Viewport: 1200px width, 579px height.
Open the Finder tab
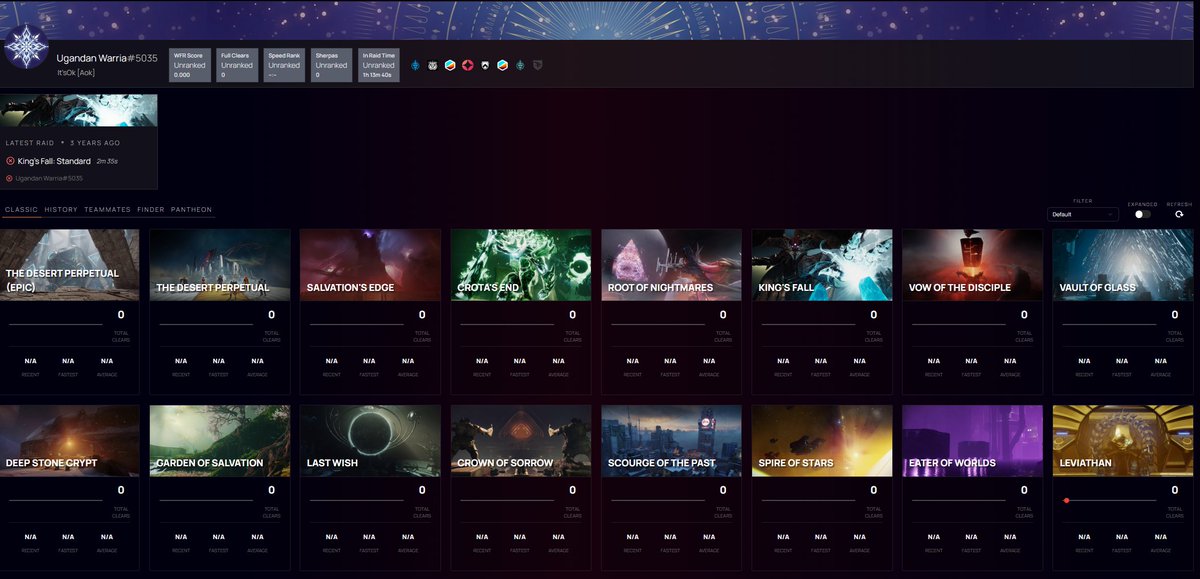tap(151, 210)
